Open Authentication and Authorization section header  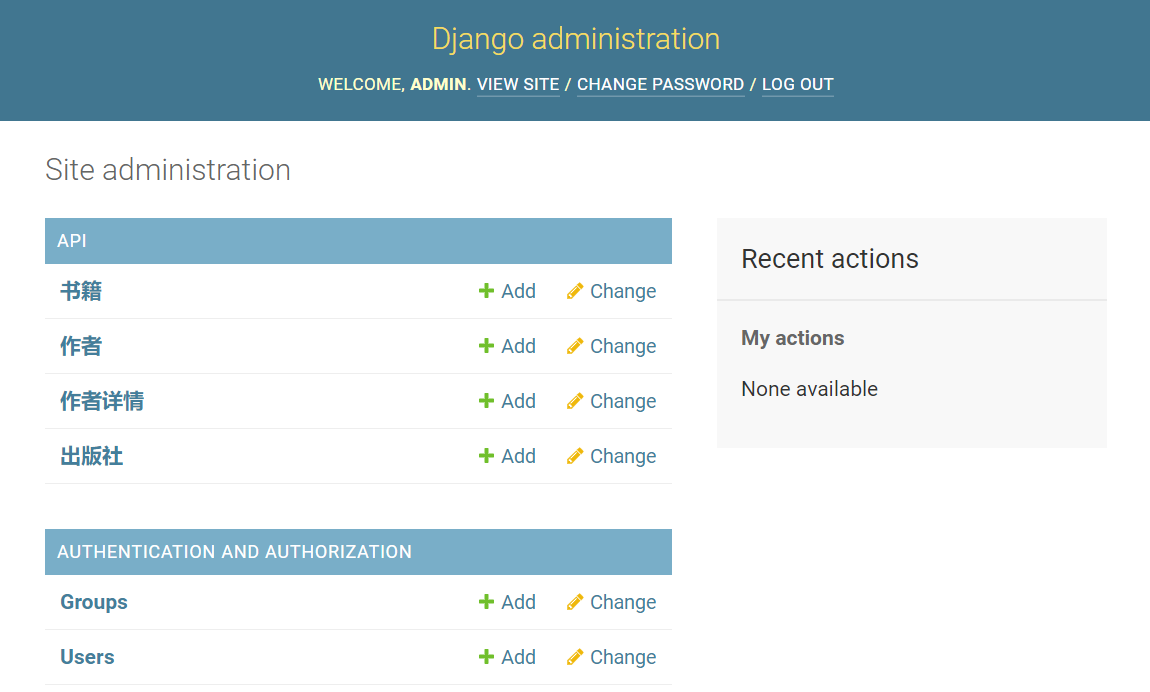pos(235,552)
